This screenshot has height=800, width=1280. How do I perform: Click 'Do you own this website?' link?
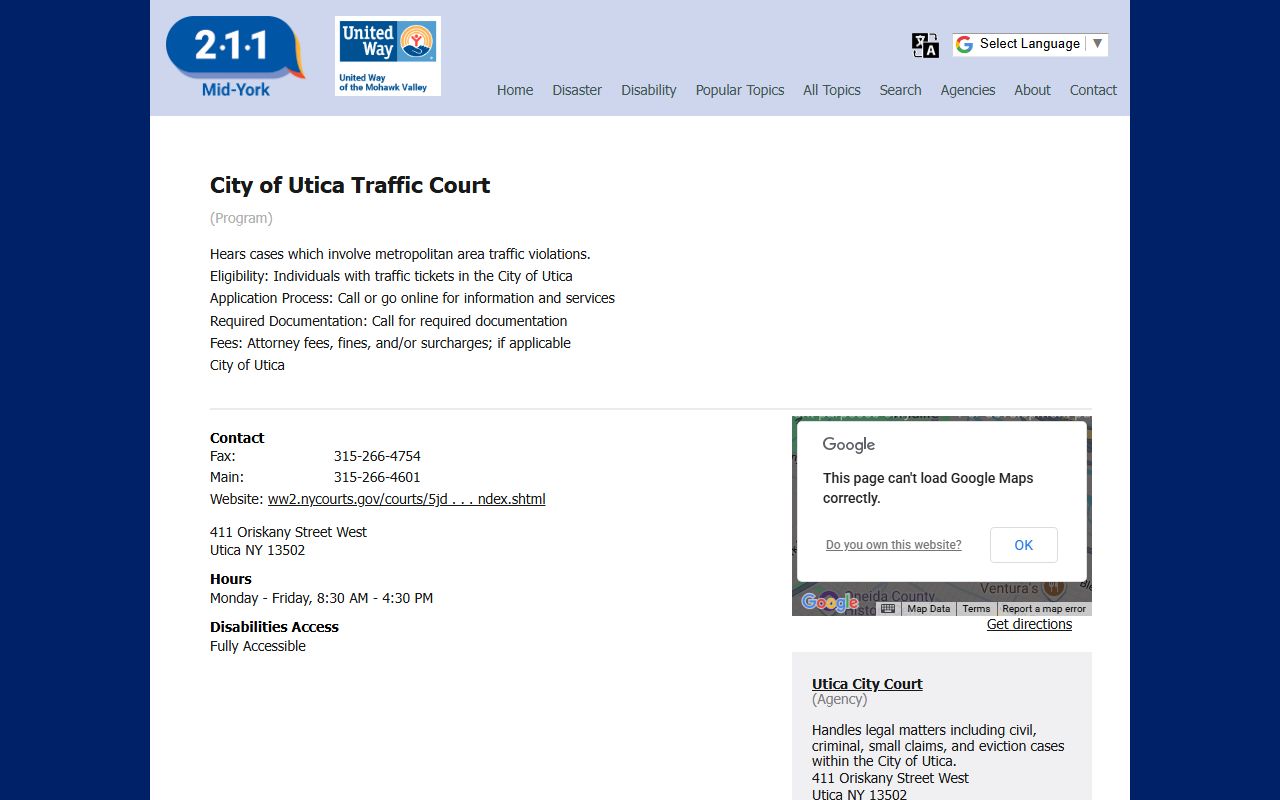[893, 545]
